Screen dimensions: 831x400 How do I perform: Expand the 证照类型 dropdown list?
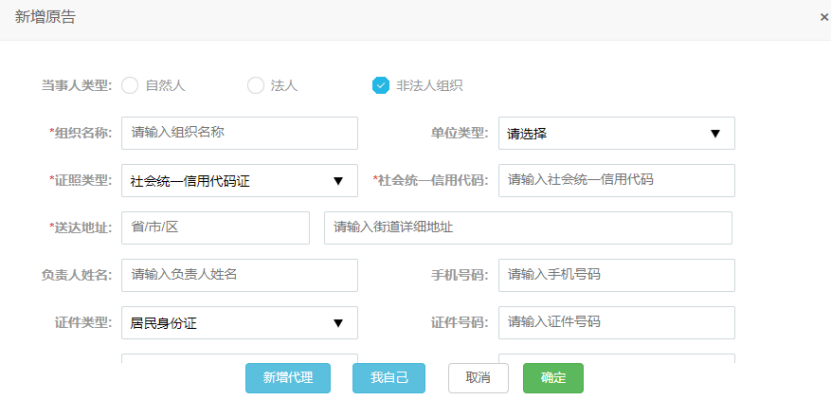click(x=238, y=181)
